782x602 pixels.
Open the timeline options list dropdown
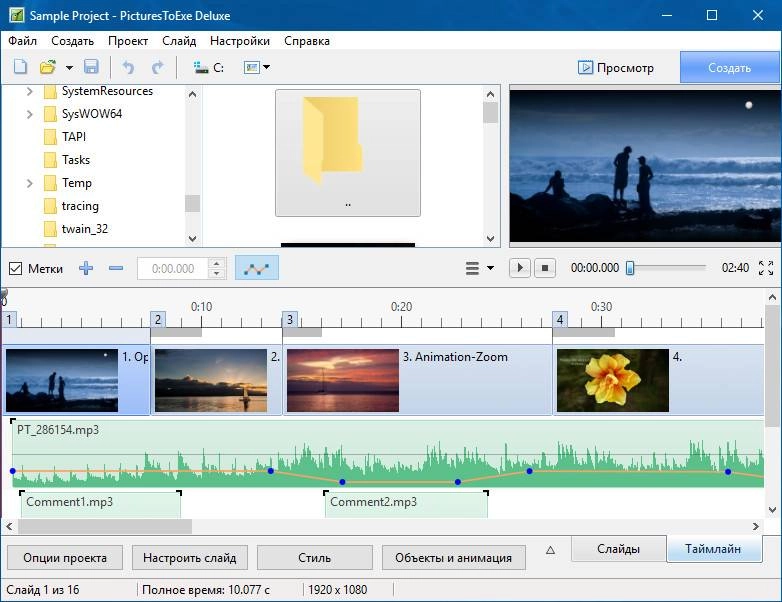click(x=479, y=268)
